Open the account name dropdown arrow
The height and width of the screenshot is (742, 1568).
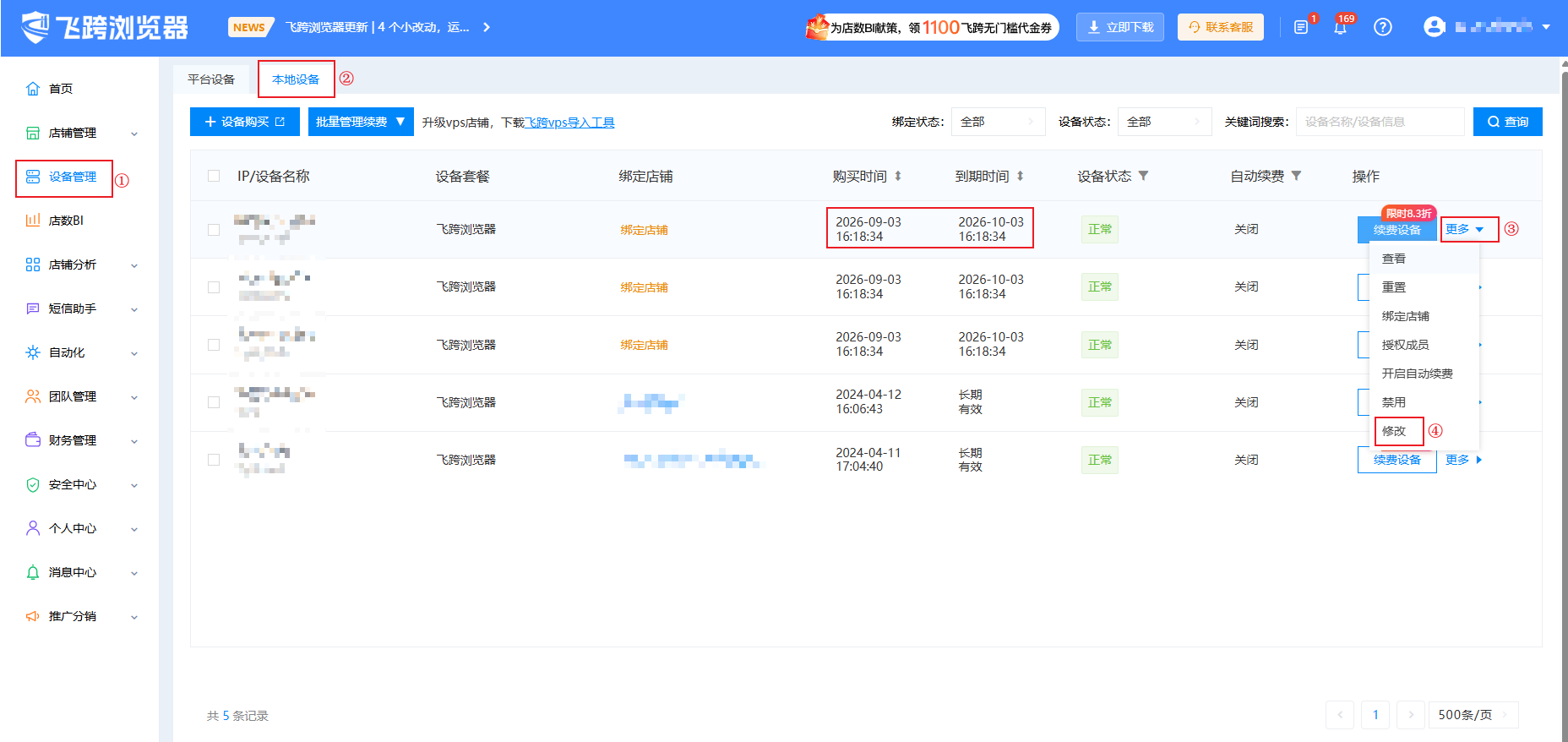point(1546,27)
